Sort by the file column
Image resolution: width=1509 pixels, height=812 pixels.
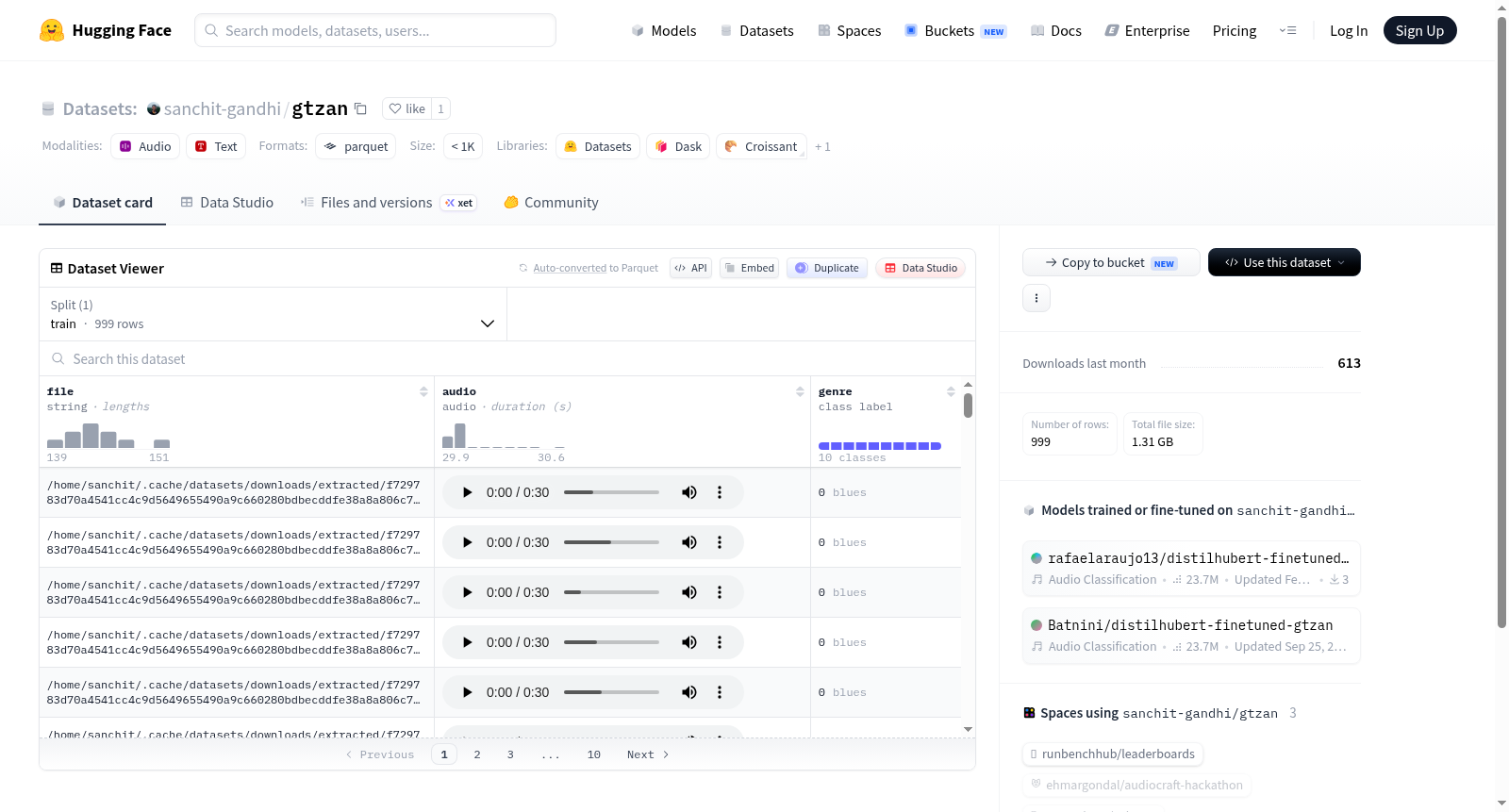tap(423, 391)
